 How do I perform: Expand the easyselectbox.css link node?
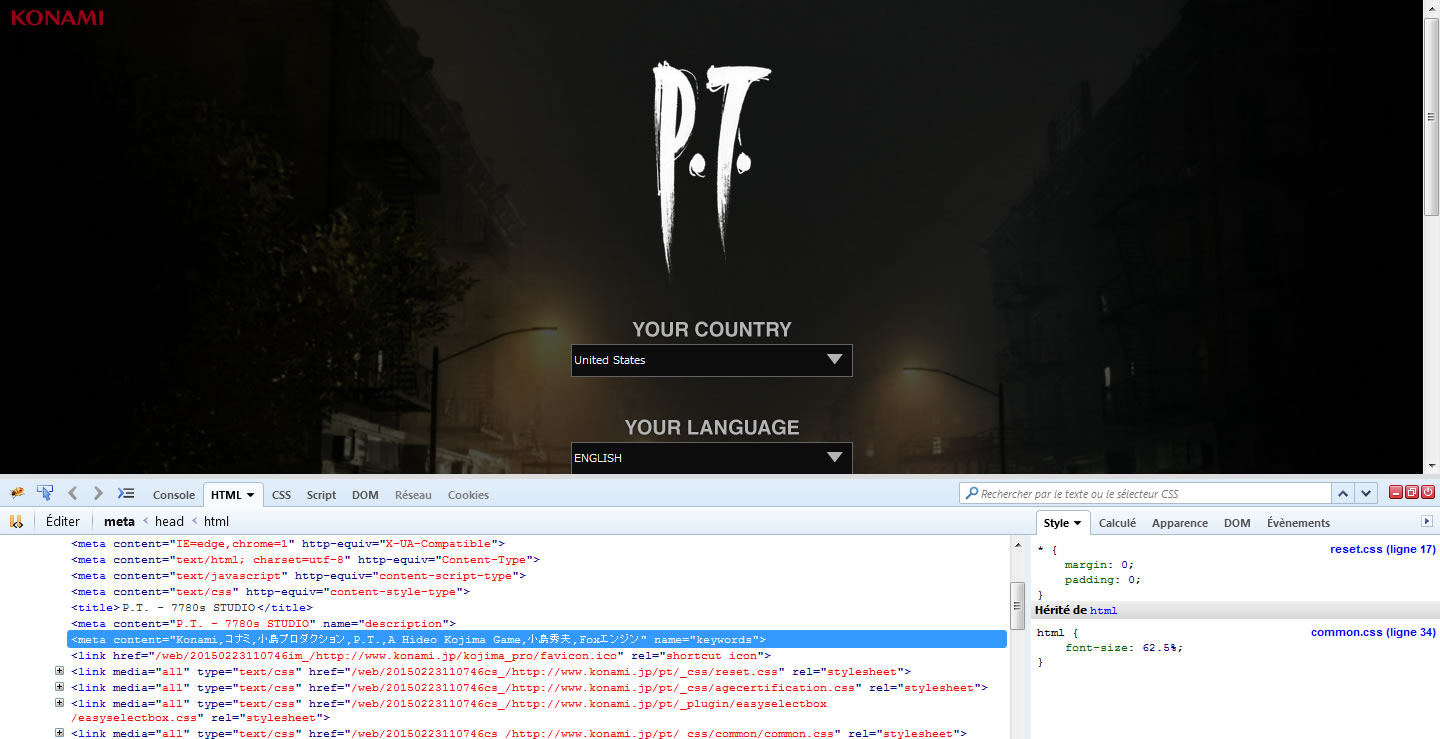click(60, 704)
